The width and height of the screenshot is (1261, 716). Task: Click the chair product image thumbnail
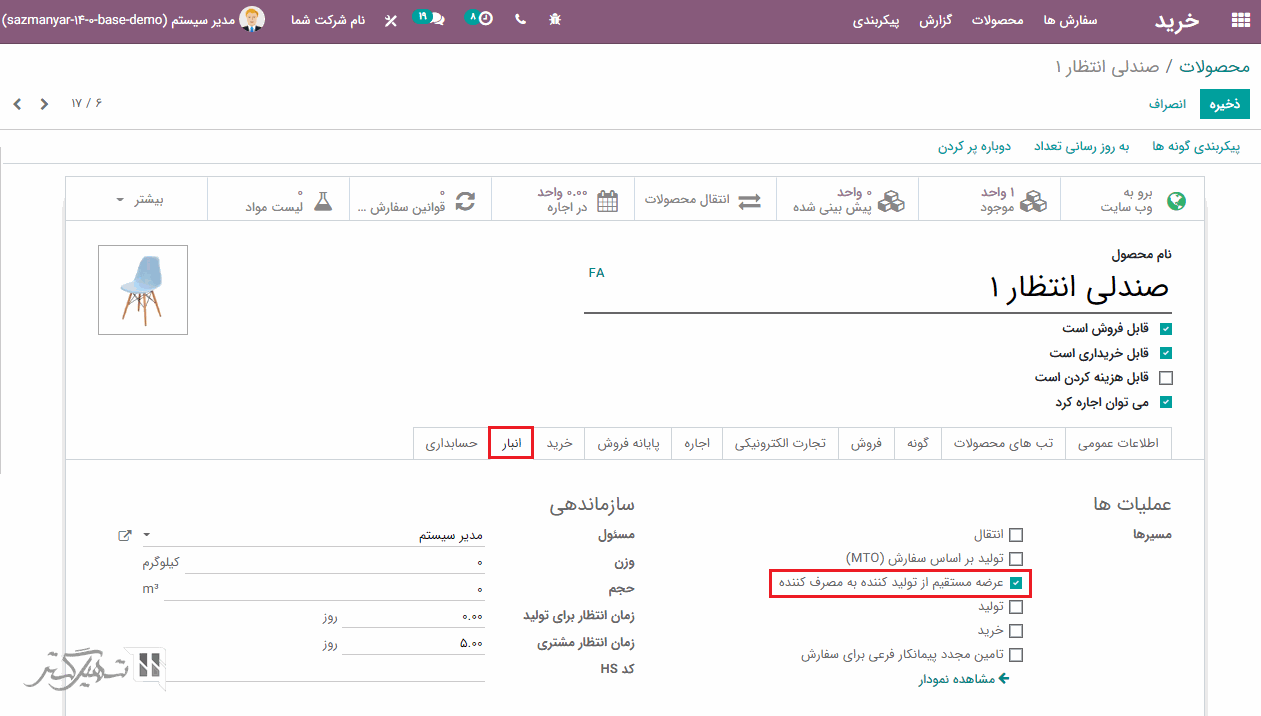click(143, 290)
